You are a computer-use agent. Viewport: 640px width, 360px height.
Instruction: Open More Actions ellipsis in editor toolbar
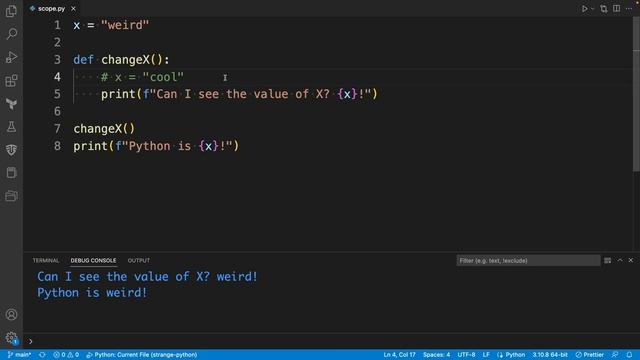[629, 9]
